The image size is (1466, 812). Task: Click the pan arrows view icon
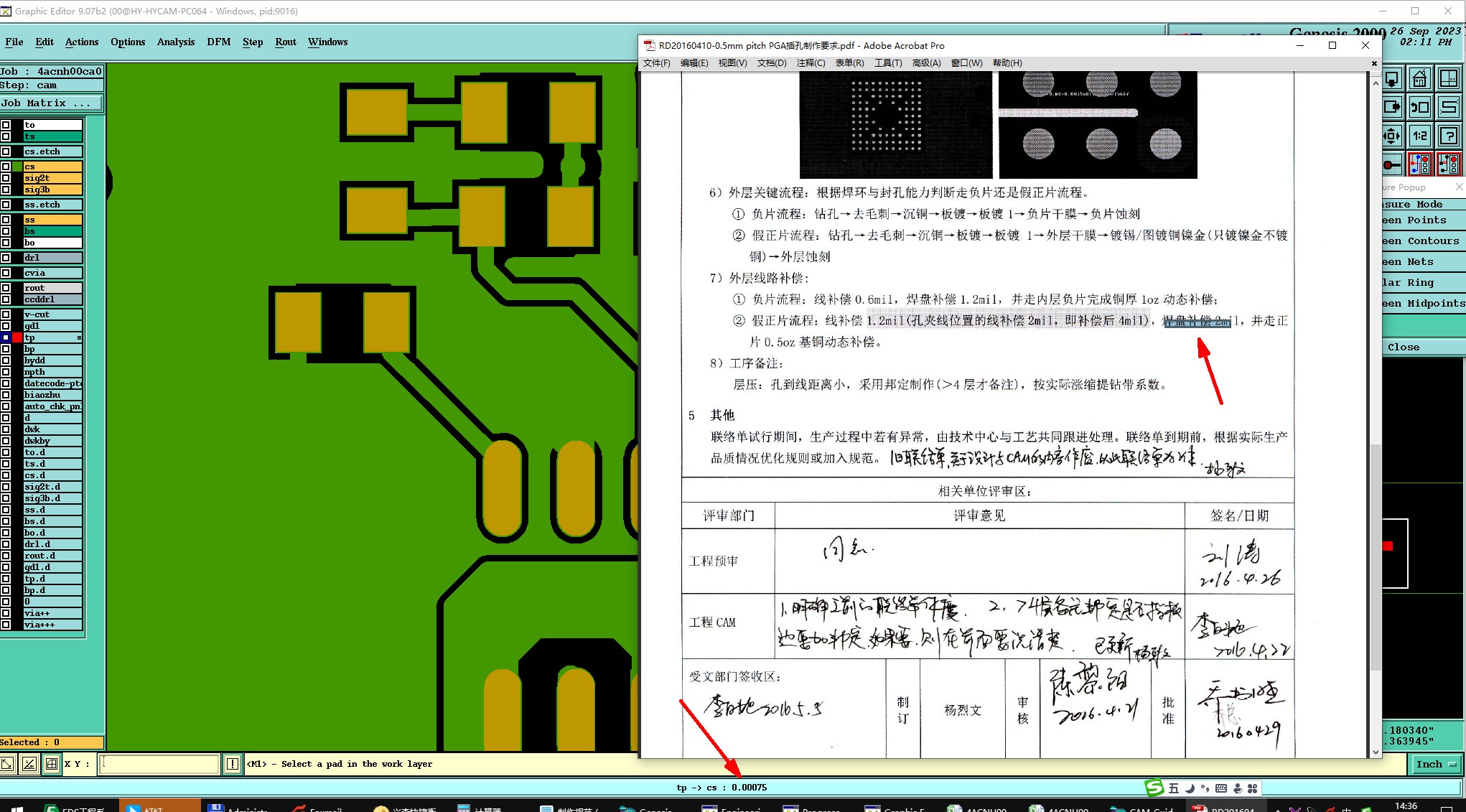pos(1391,136)
